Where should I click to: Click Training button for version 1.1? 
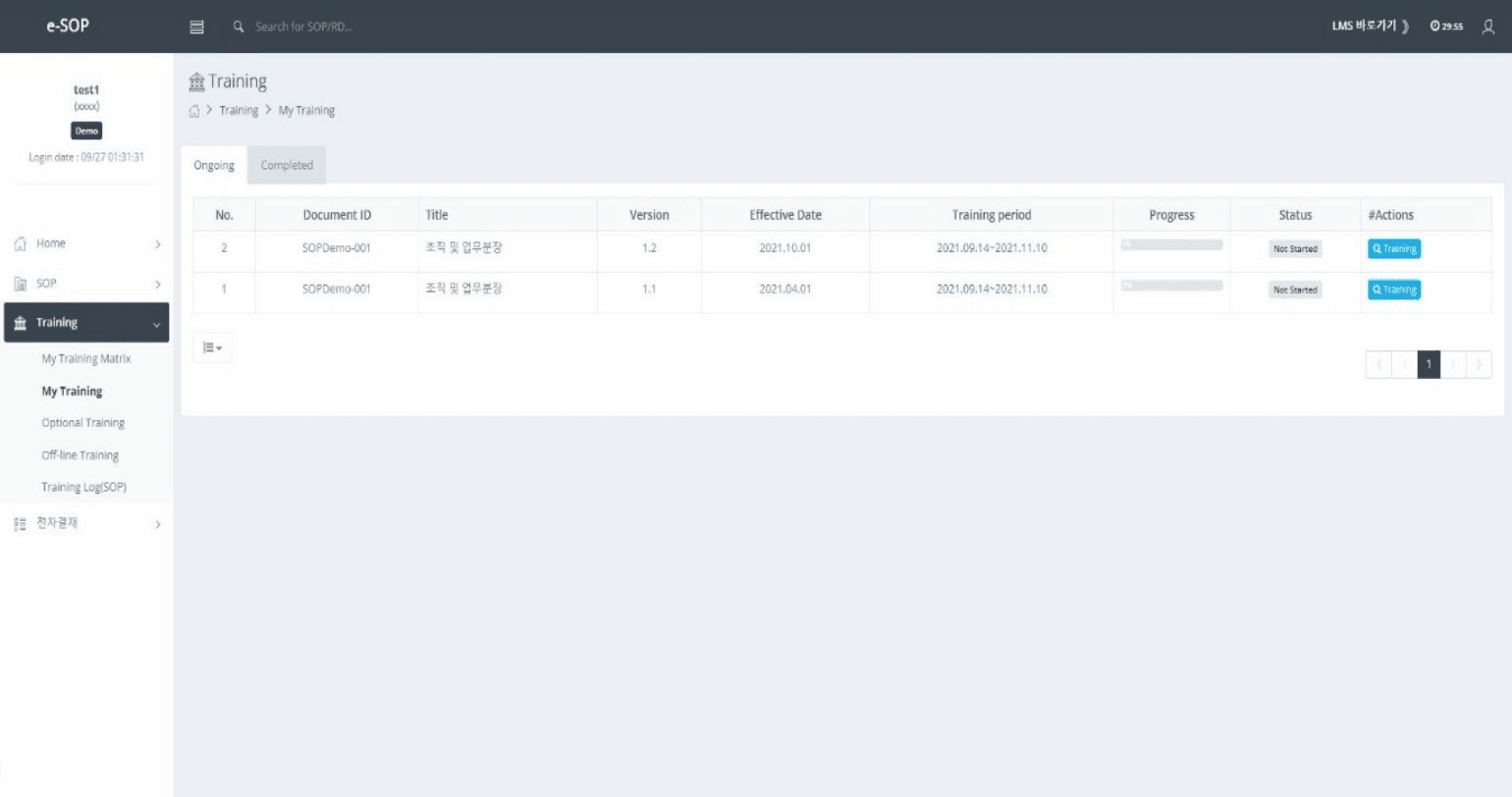pyautogui.click(x=1393, y=290)
